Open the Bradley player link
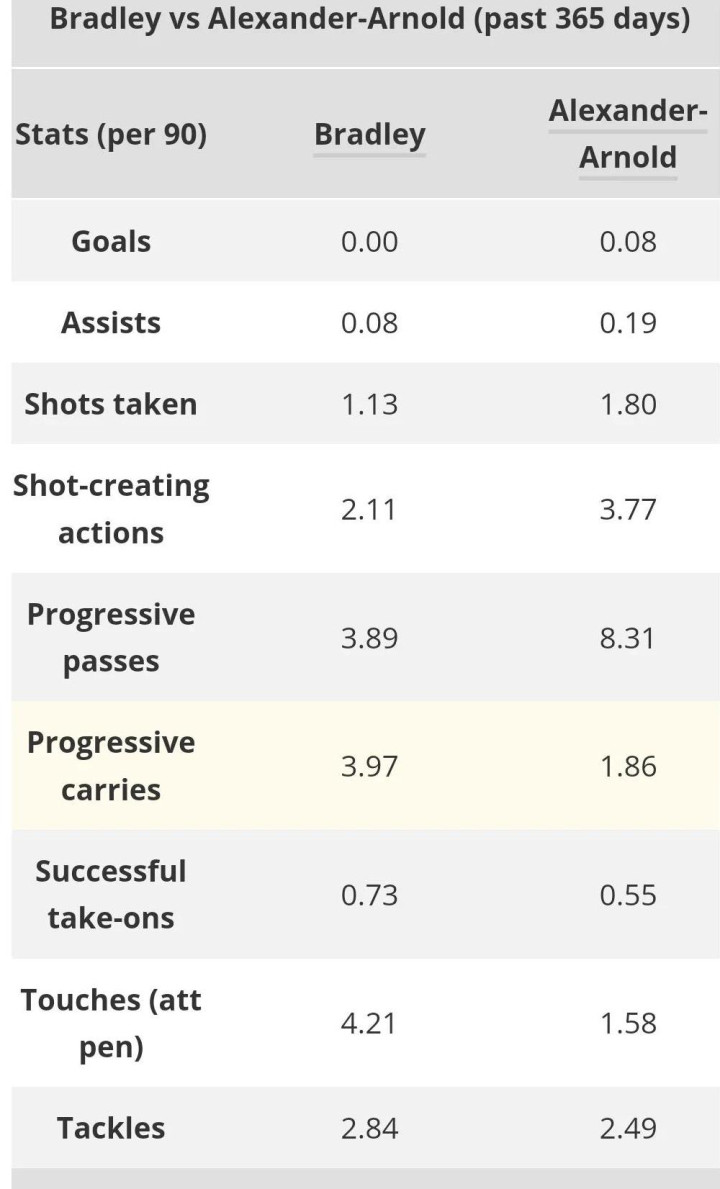 tap(369, 135)
